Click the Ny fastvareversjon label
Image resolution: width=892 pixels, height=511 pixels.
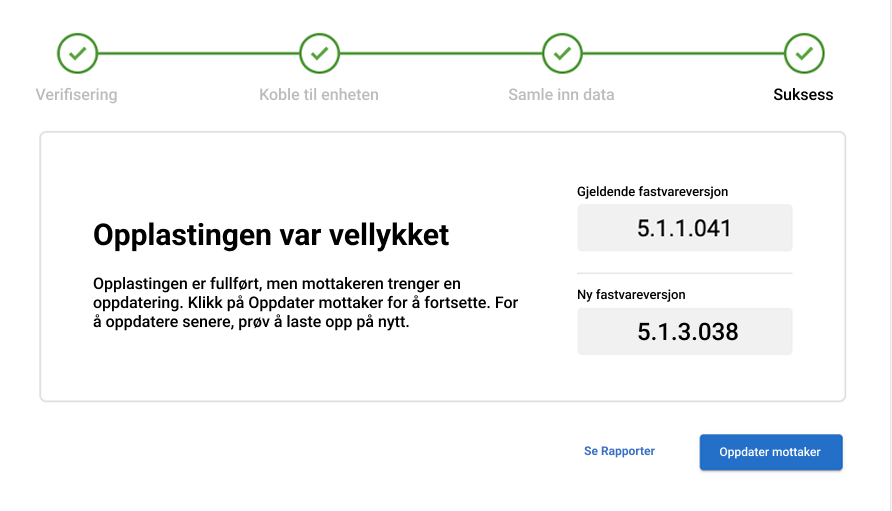[x=631, y=294]
